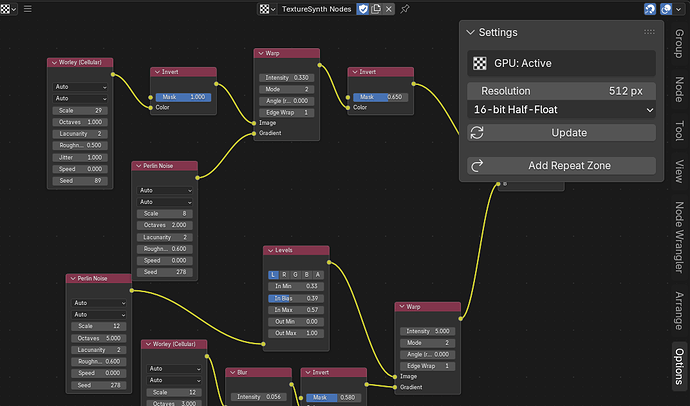The image size is (690, 406).
Task: Open the hamburger menu in header
Action: coord(28,9)
